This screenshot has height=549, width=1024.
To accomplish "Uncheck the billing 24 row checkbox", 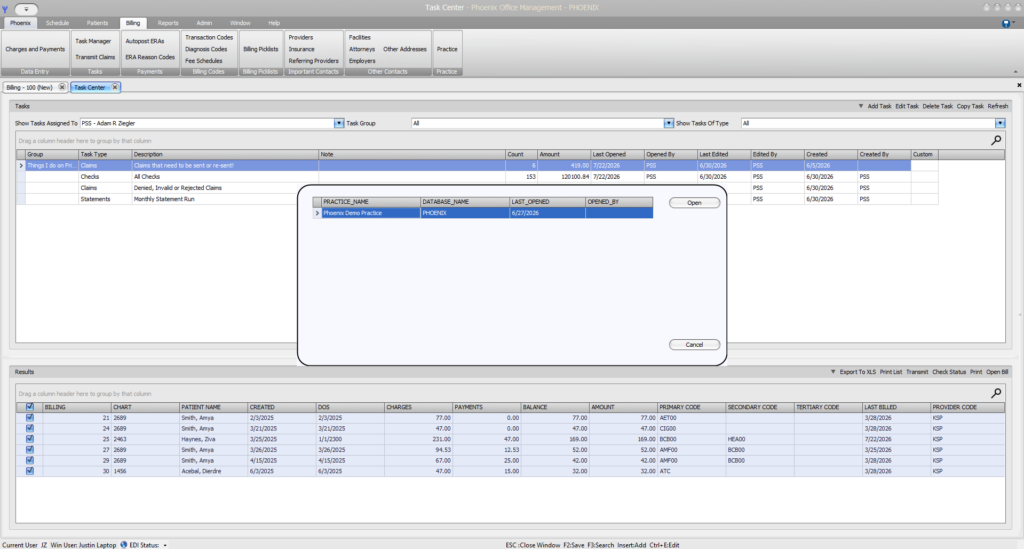I will (x=29, y=428).
